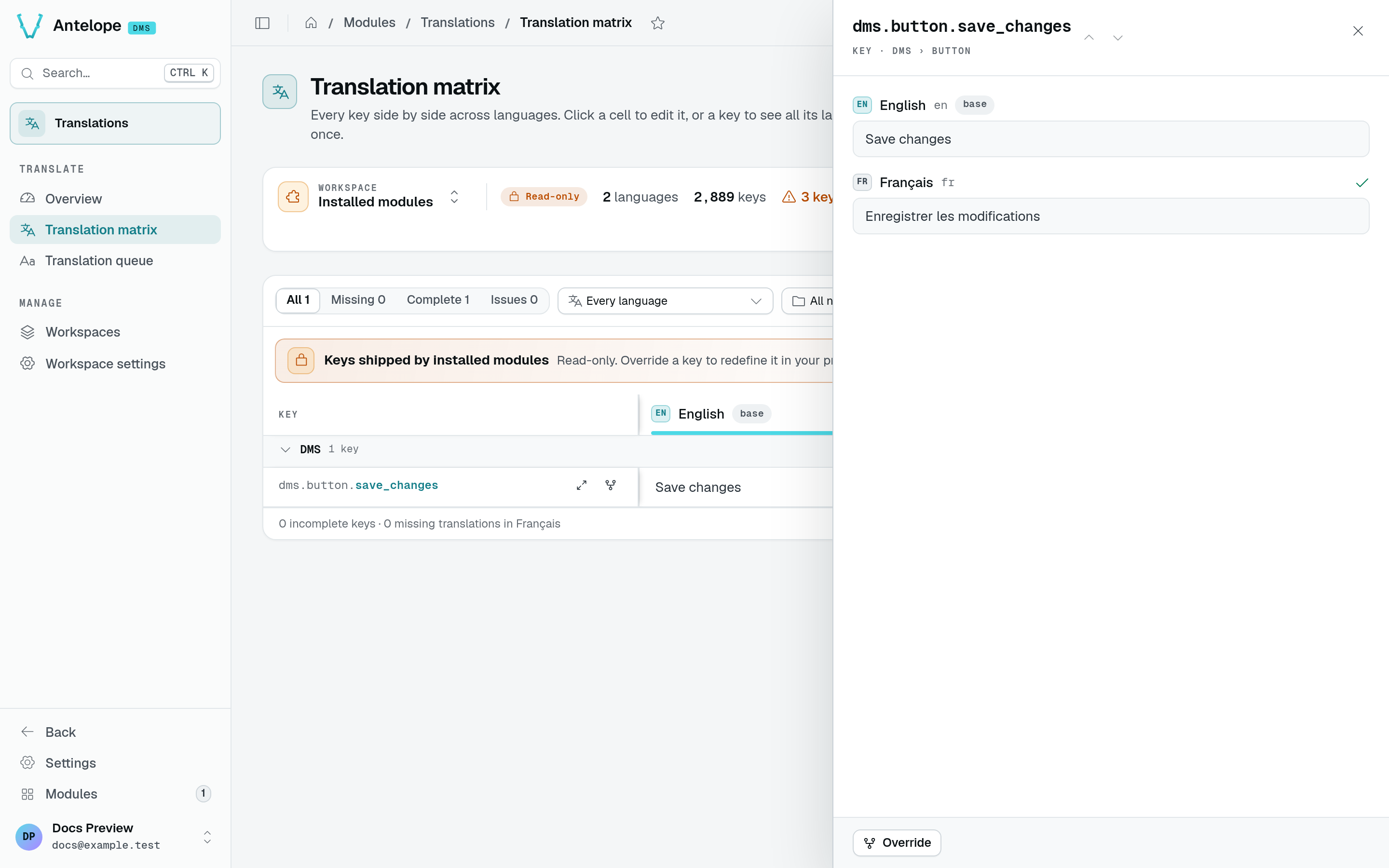Focus the Search field
The width and height of the screenshot is (1389, 868).
(x=115, y=73)
